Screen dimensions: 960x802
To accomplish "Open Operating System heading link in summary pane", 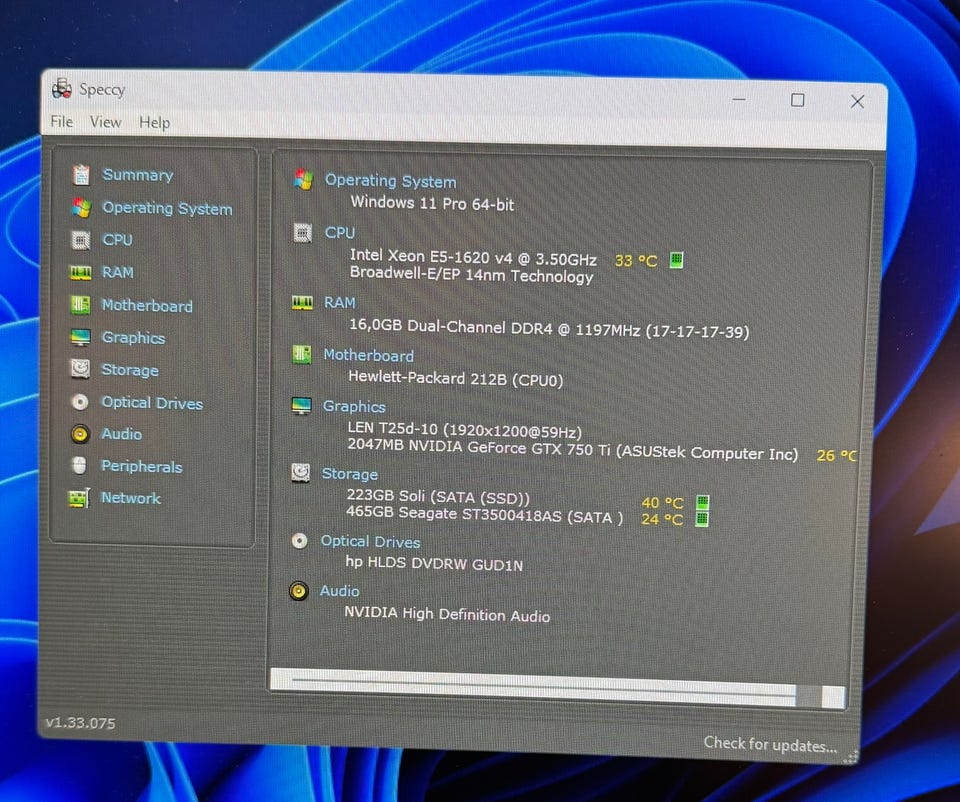I will (390, 181).
